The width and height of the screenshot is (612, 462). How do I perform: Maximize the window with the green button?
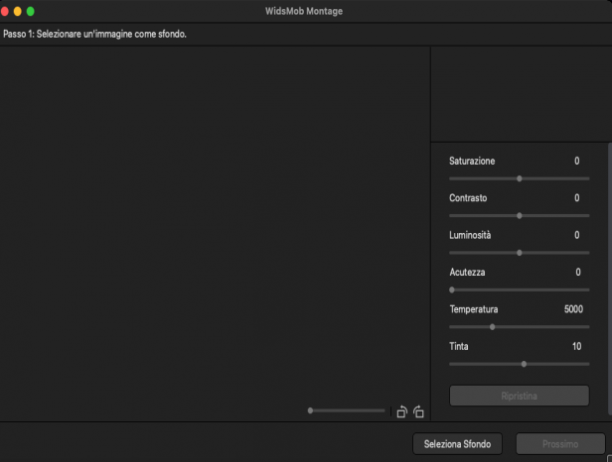click(30, 11)
